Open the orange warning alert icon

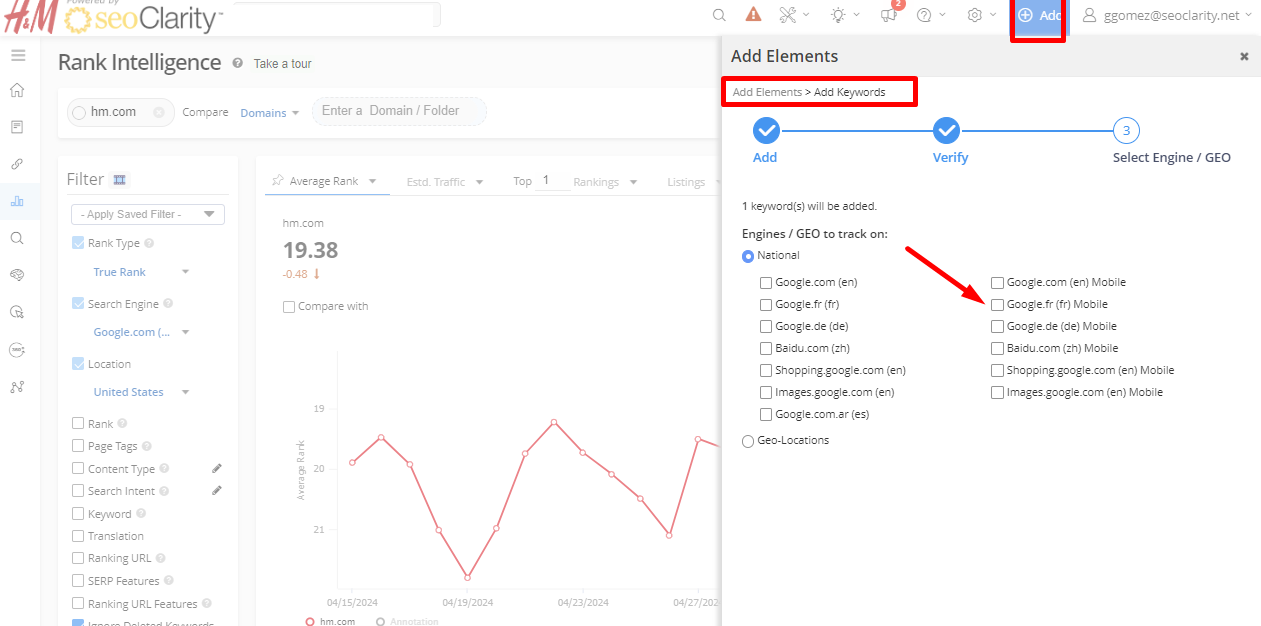point(753,15)
